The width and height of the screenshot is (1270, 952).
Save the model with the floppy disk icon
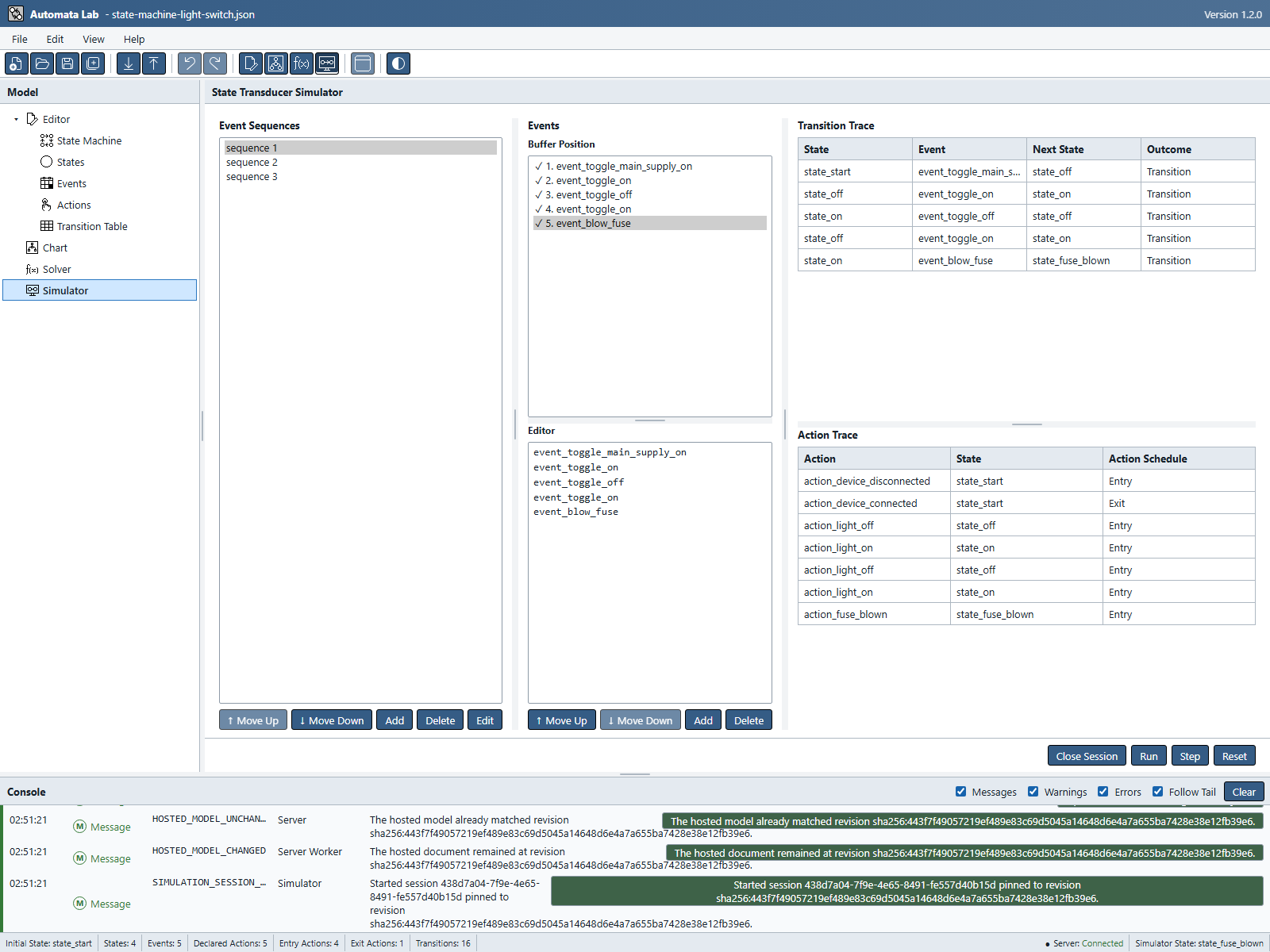tap(67, 63)
